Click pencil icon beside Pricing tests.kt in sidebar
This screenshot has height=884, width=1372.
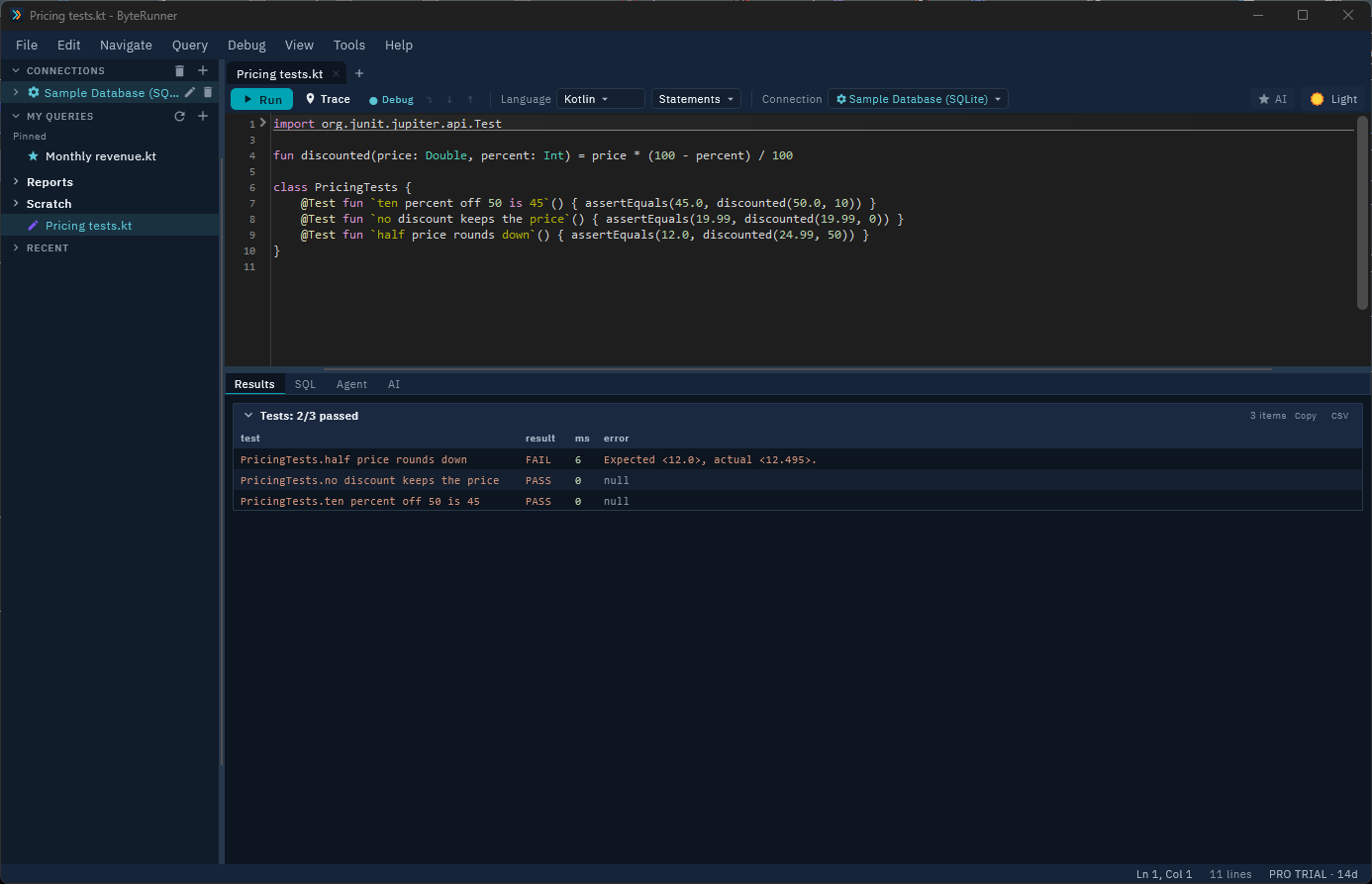[34, 226]
